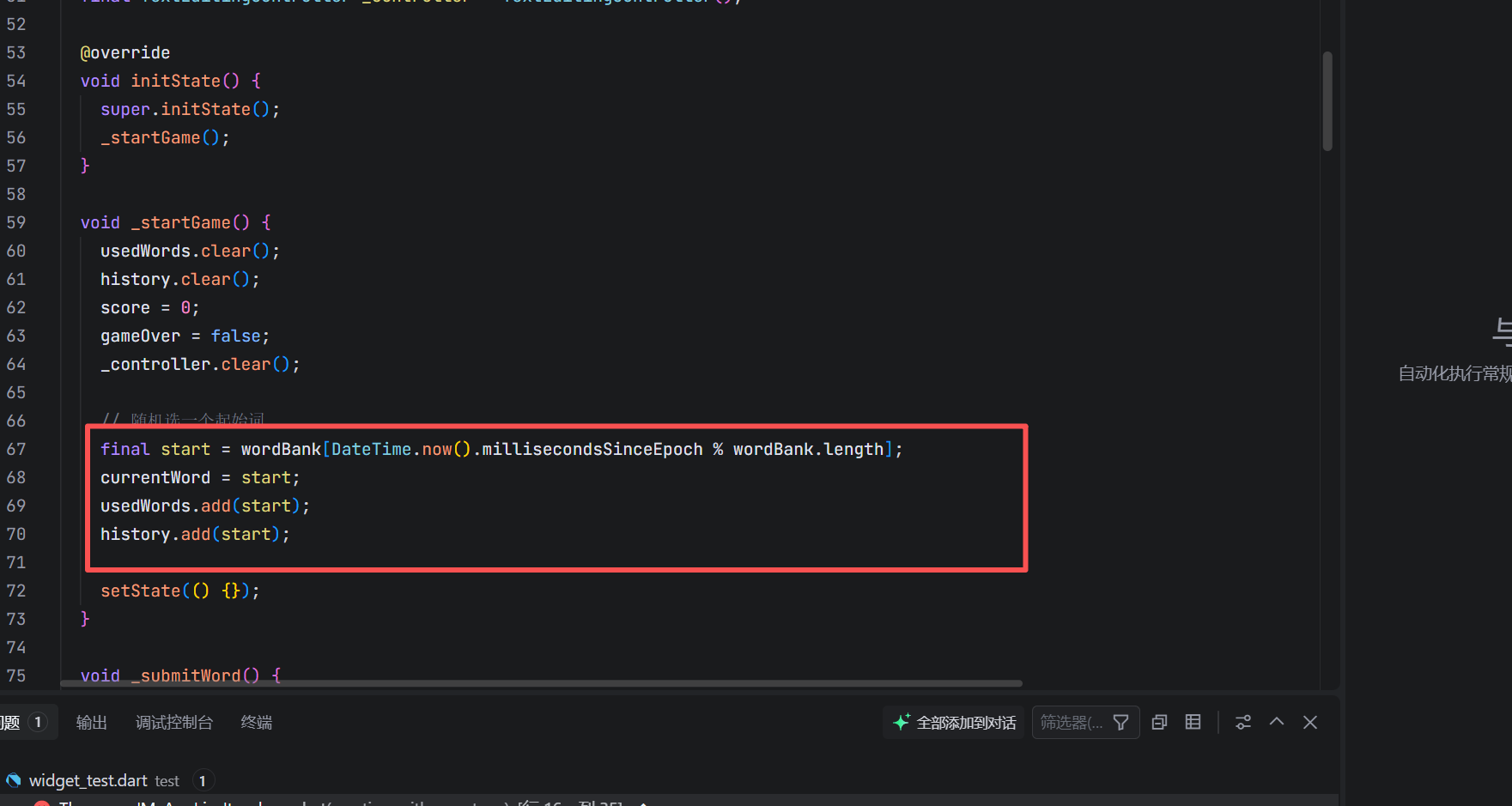This screenshot has width=1512, height=806.
Task: Click the editor horizontal scrollbar
Action: pos(541,684)
